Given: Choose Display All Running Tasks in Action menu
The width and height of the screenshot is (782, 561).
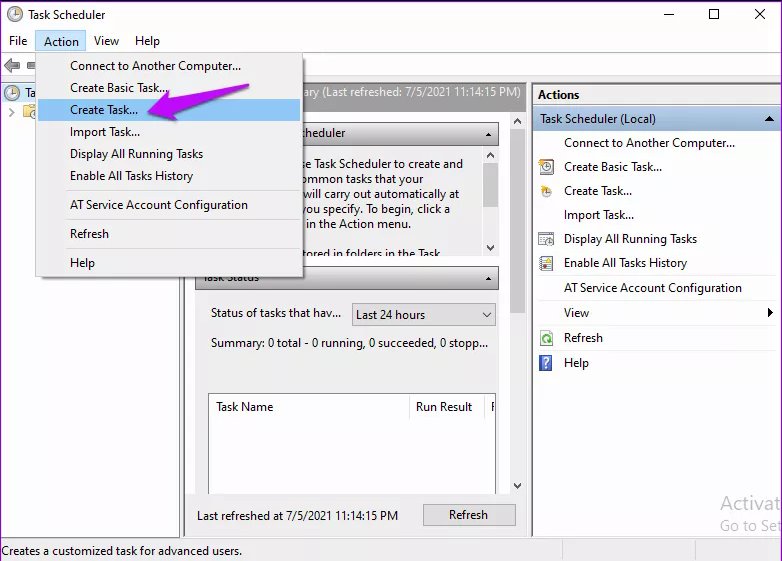Looking at the screenshot, I should [x=169, y=154].
